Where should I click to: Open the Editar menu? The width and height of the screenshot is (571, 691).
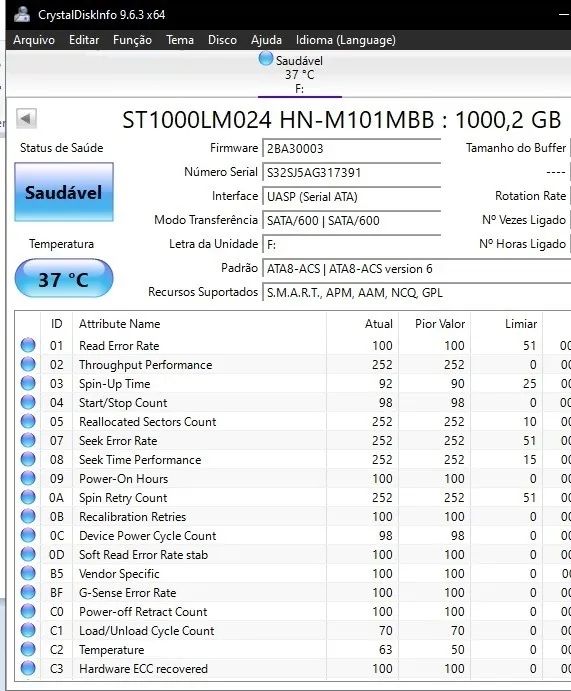84,40
